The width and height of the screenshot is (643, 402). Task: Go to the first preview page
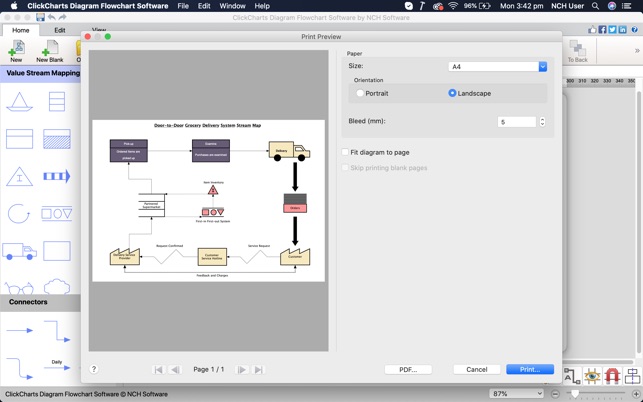(x=158, y=370)
